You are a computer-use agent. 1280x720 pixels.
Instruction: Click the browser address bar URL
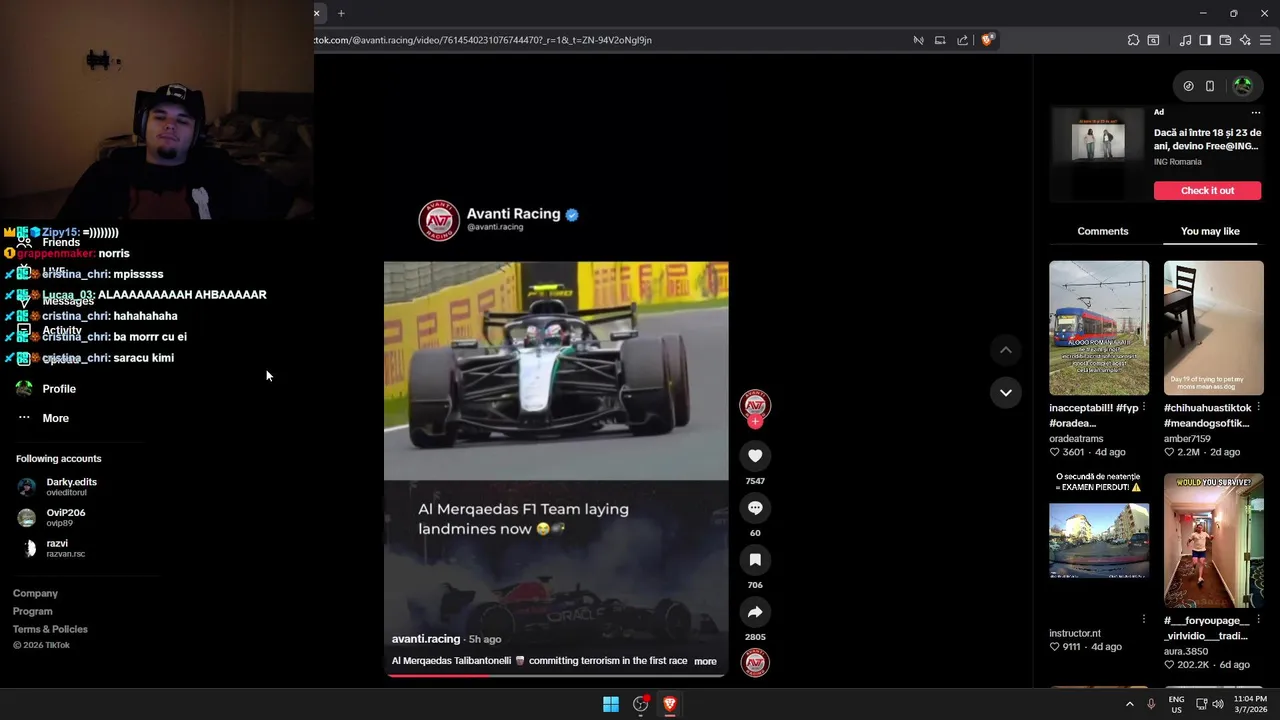(x=483, y=40)
